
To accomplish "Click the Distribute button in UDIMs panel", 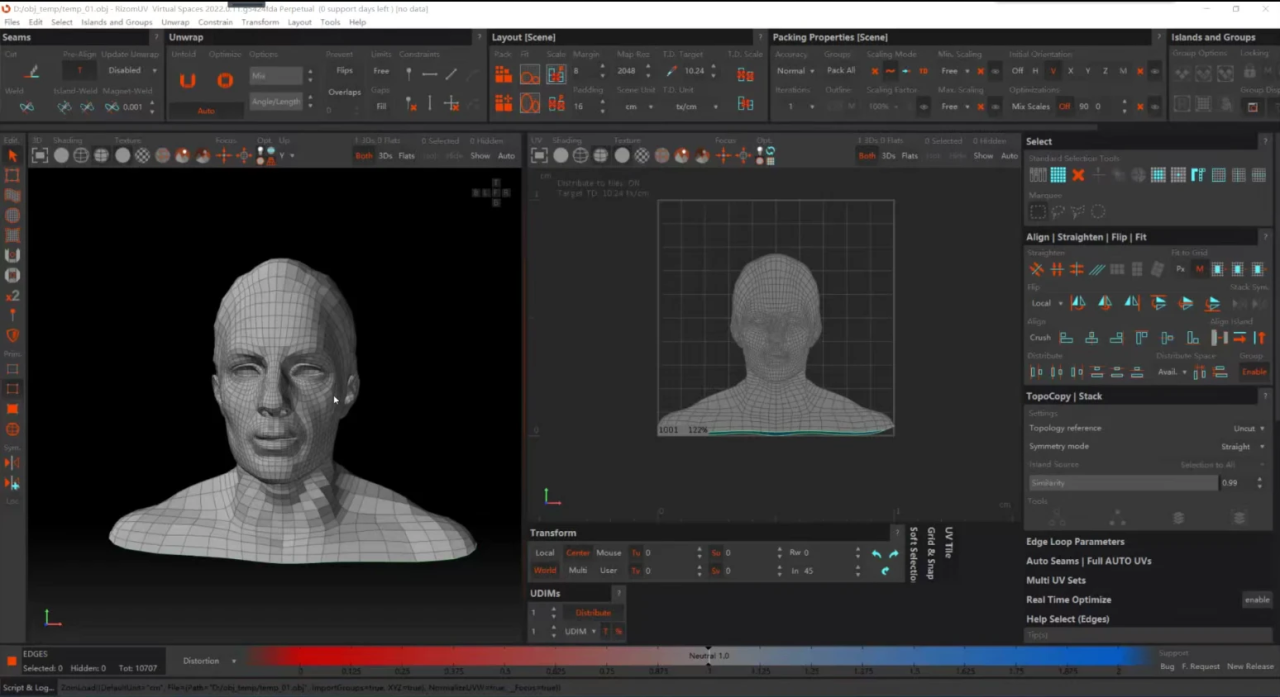I will click(593, 613).
